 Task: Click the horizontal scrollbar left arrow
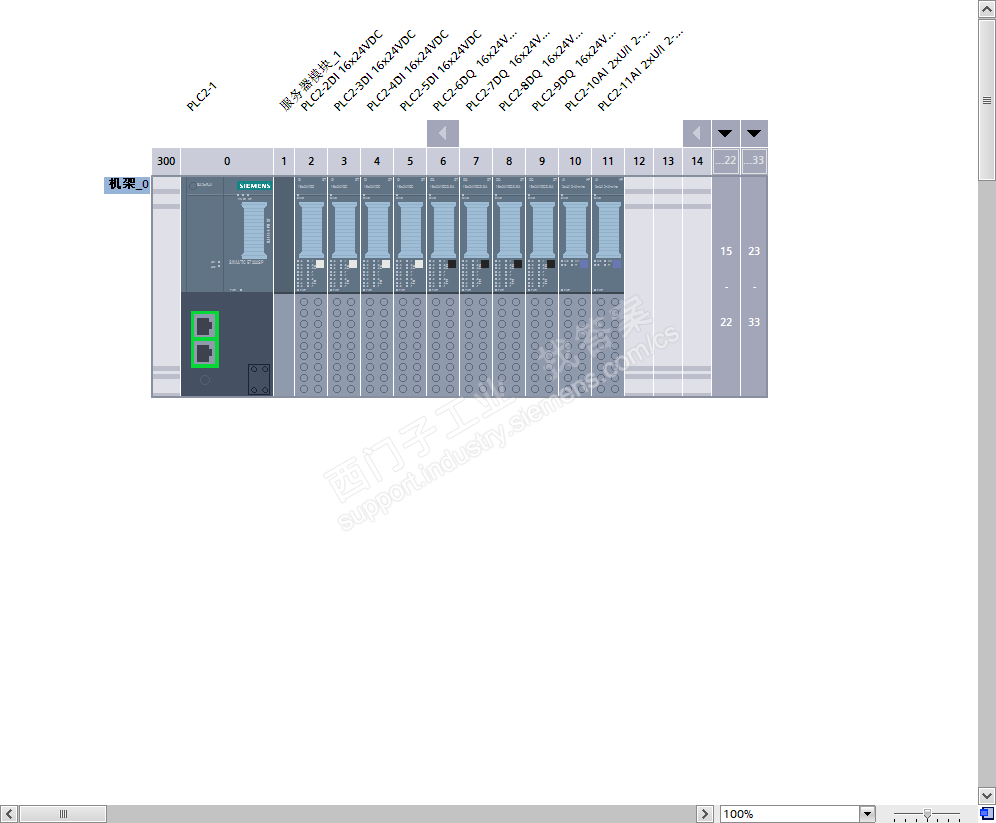click(9, 813)
